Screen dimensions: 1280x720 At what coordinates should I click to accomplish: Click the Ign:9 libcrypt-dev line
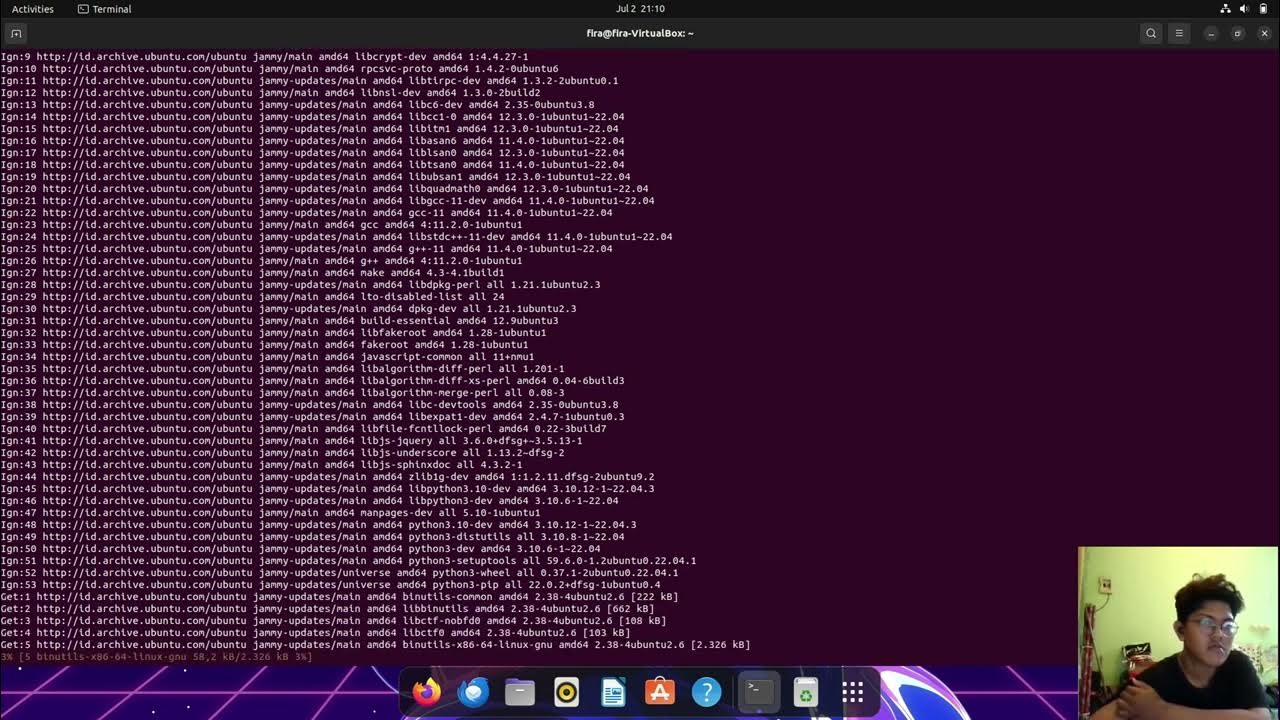265,57
